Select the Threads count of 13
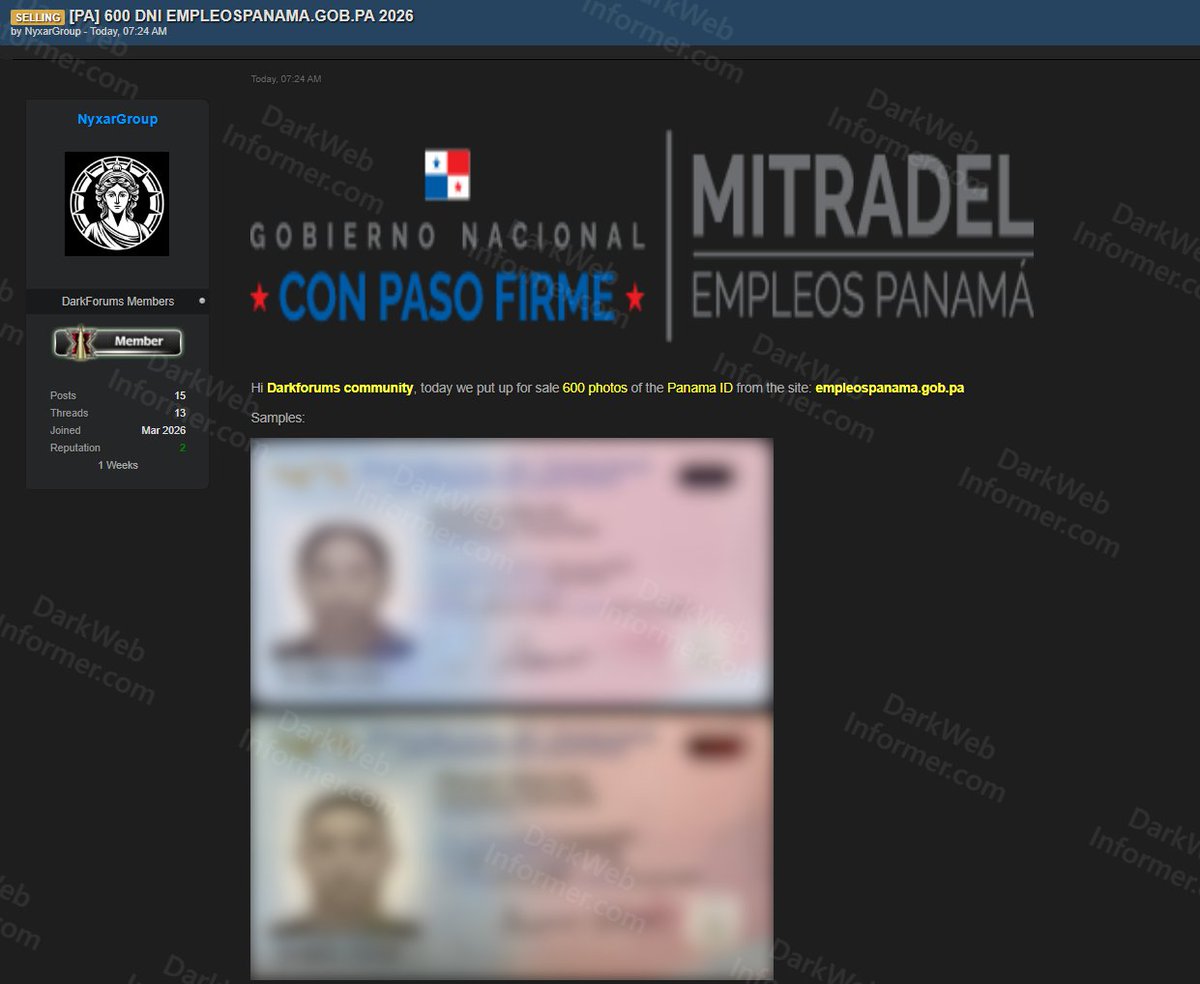1200x984 pixels. (181, 412)
